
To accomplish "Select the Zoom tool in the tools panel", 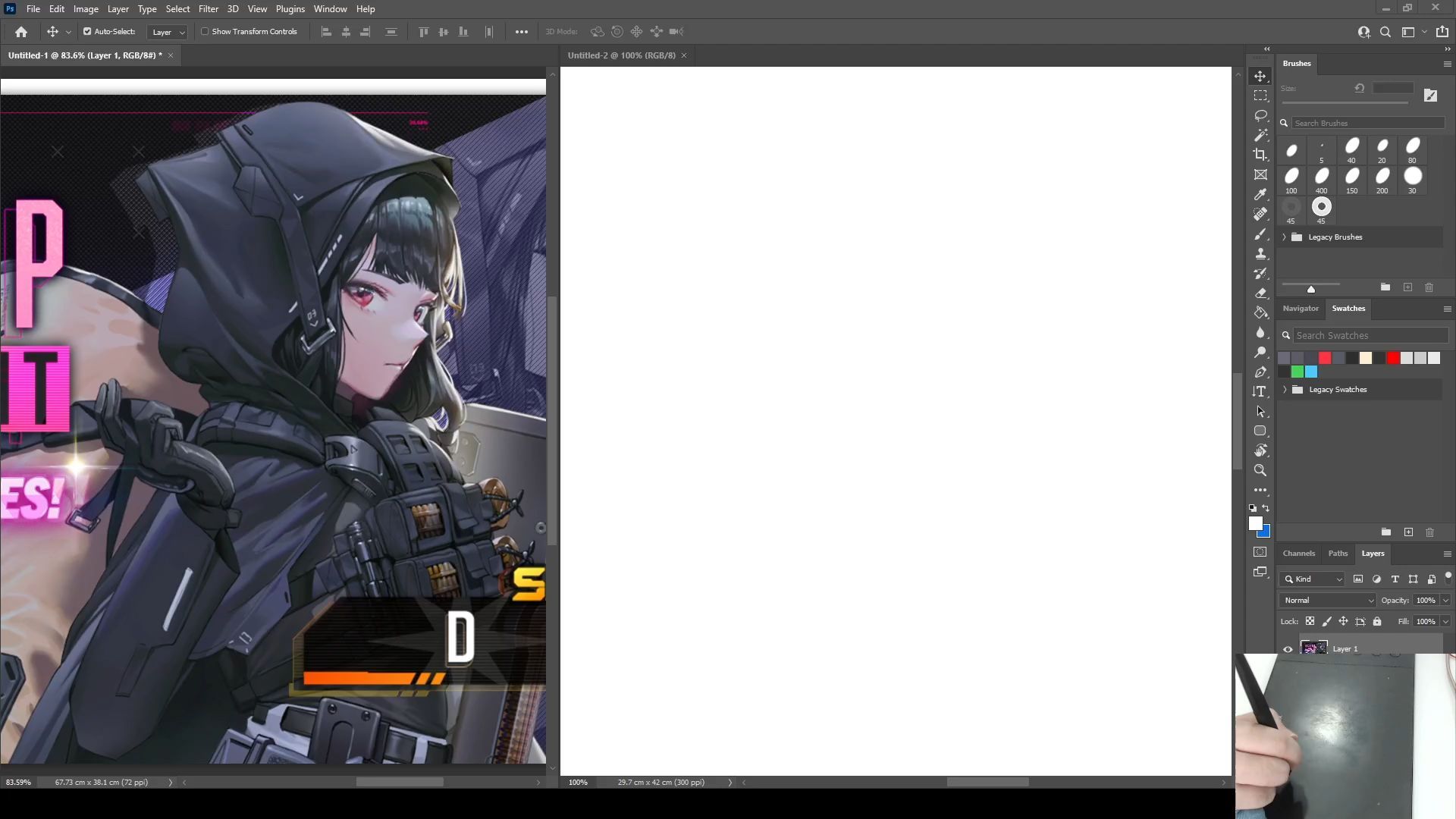I will tap(1260, 470).
